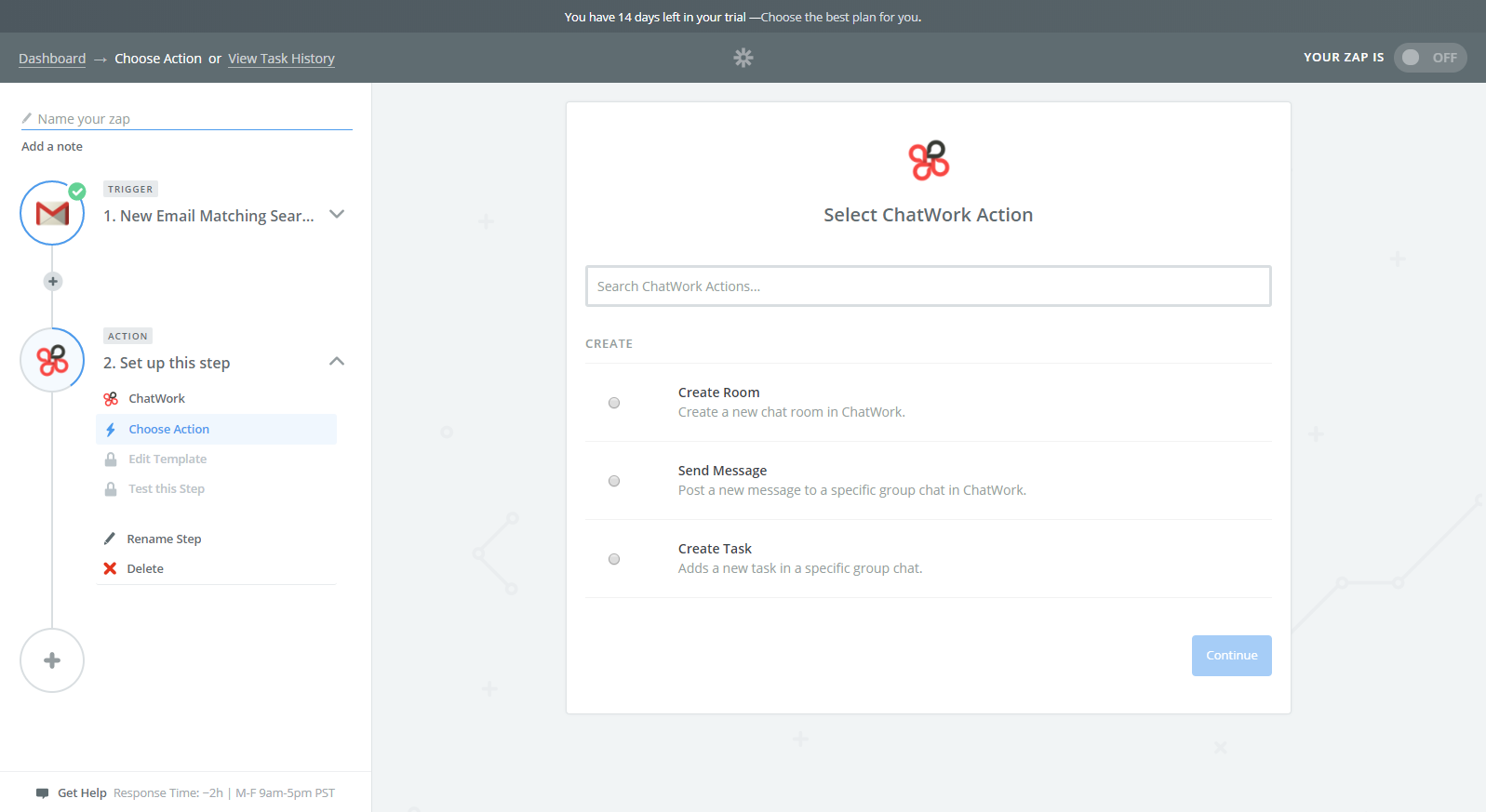Select the Create Room radio button

point(614,403)
